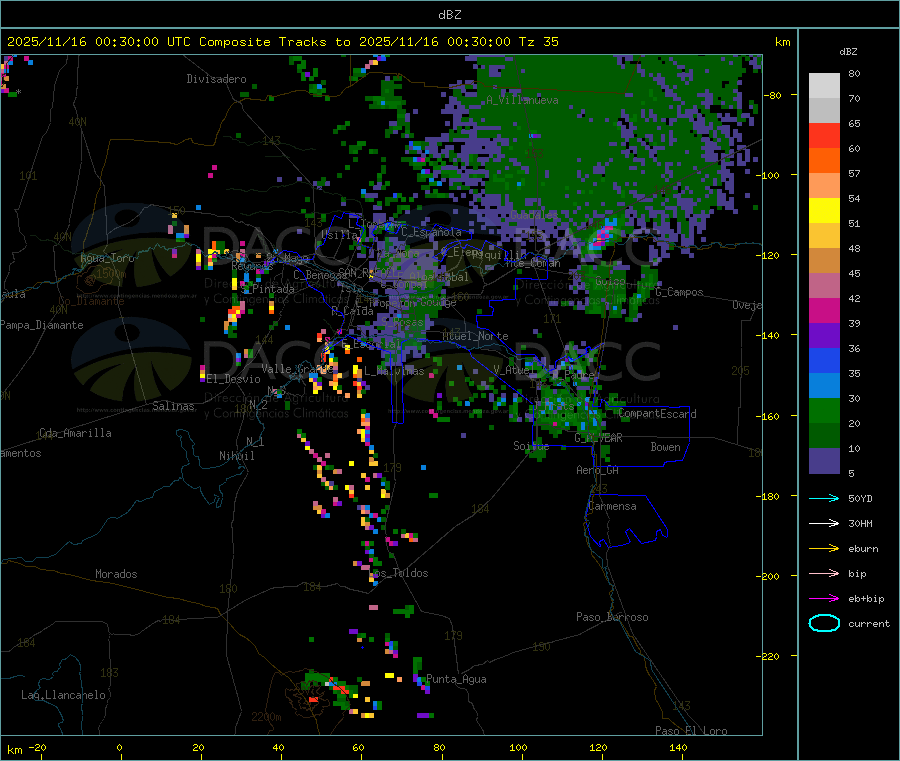Click the 'dBZ' title at the top
This screenshot has height=761, width=900.
click(x=449, y=15)
